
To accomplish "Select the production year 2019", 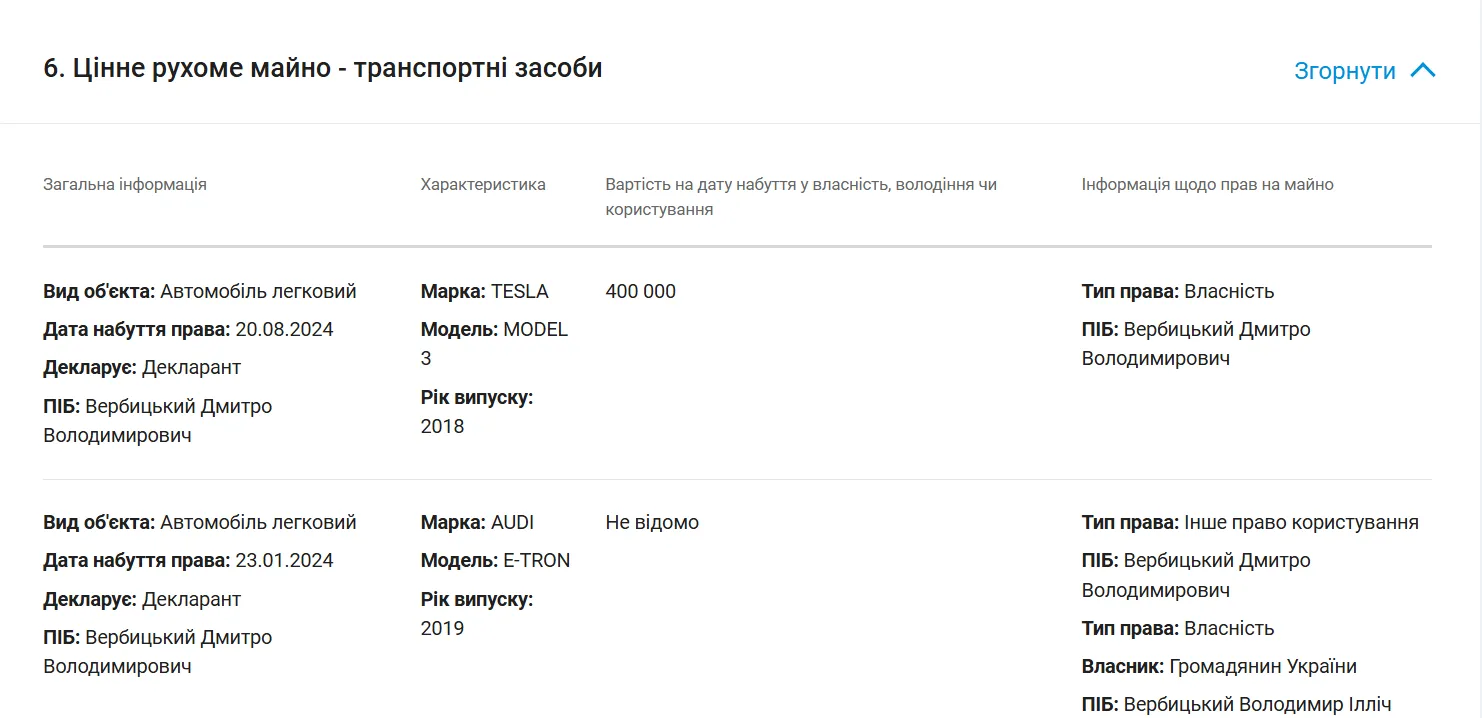I will coord(442,628).
